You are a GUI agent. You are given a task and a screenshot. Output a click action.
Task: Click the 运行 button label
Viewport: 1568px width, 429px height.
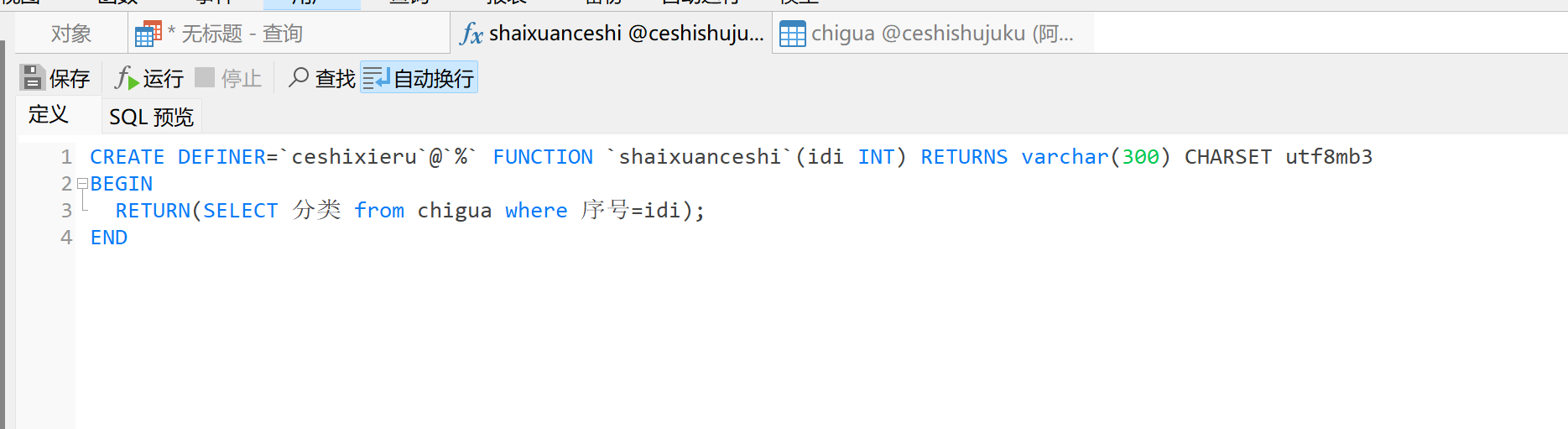click(x=163, y=78)
